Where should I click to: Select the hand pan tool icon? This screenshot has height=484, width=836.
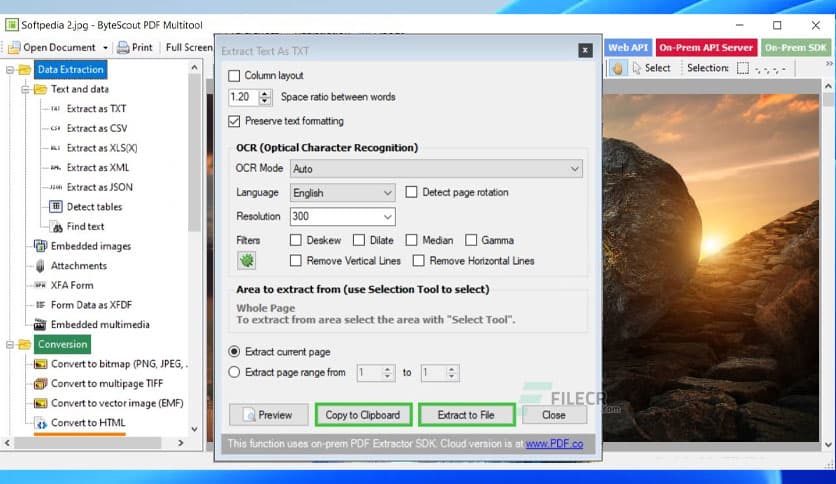pos(617,68)
